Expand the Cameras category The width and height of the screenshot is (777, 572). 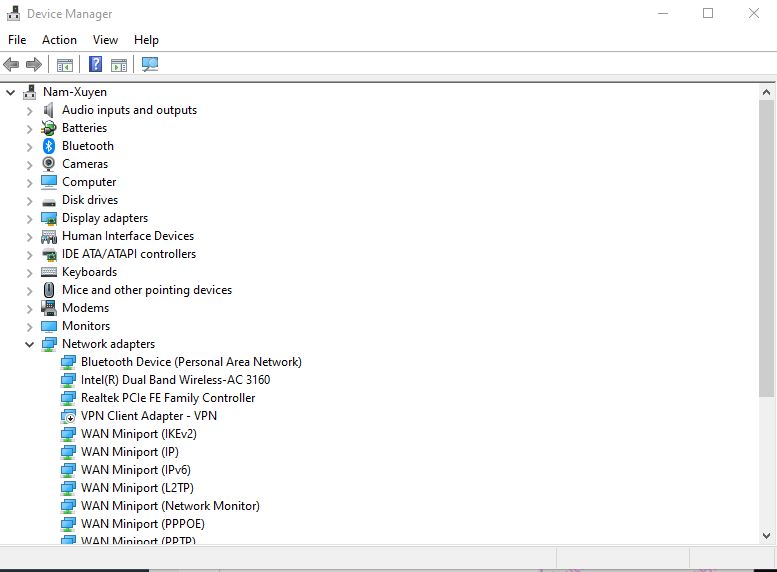[x=29, y=165]
